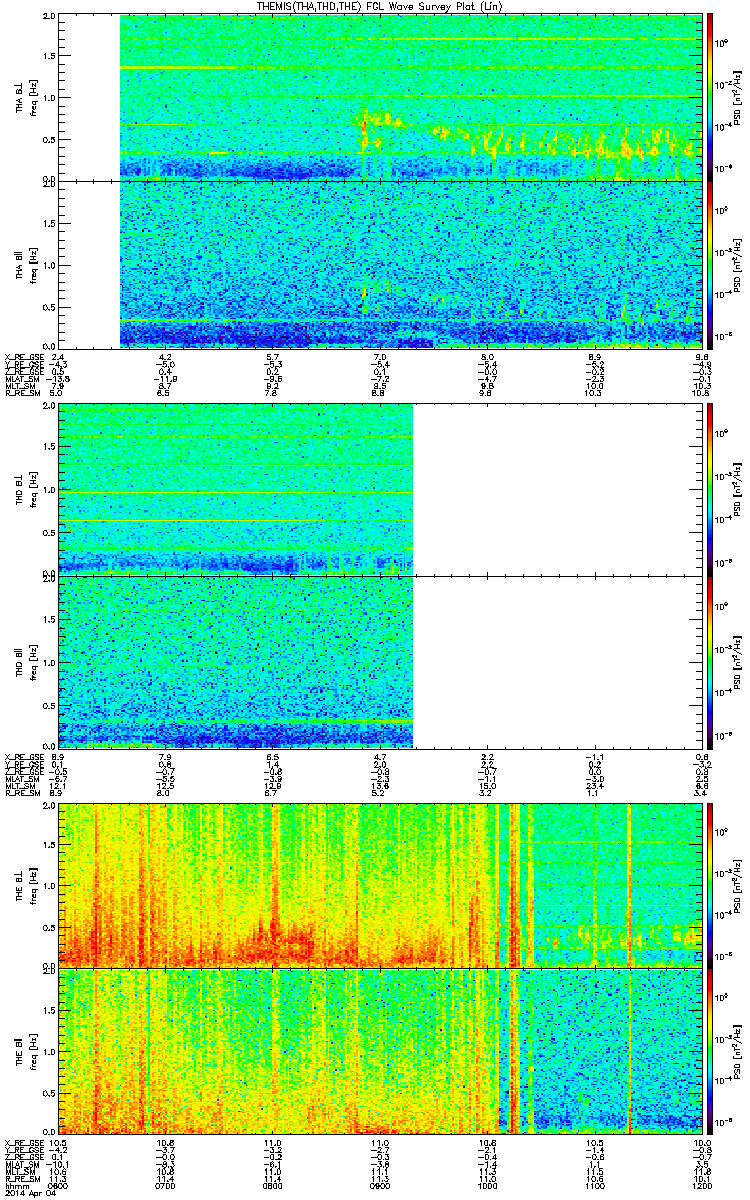Click the 1200 time tick label

(x=700, y=1185)
